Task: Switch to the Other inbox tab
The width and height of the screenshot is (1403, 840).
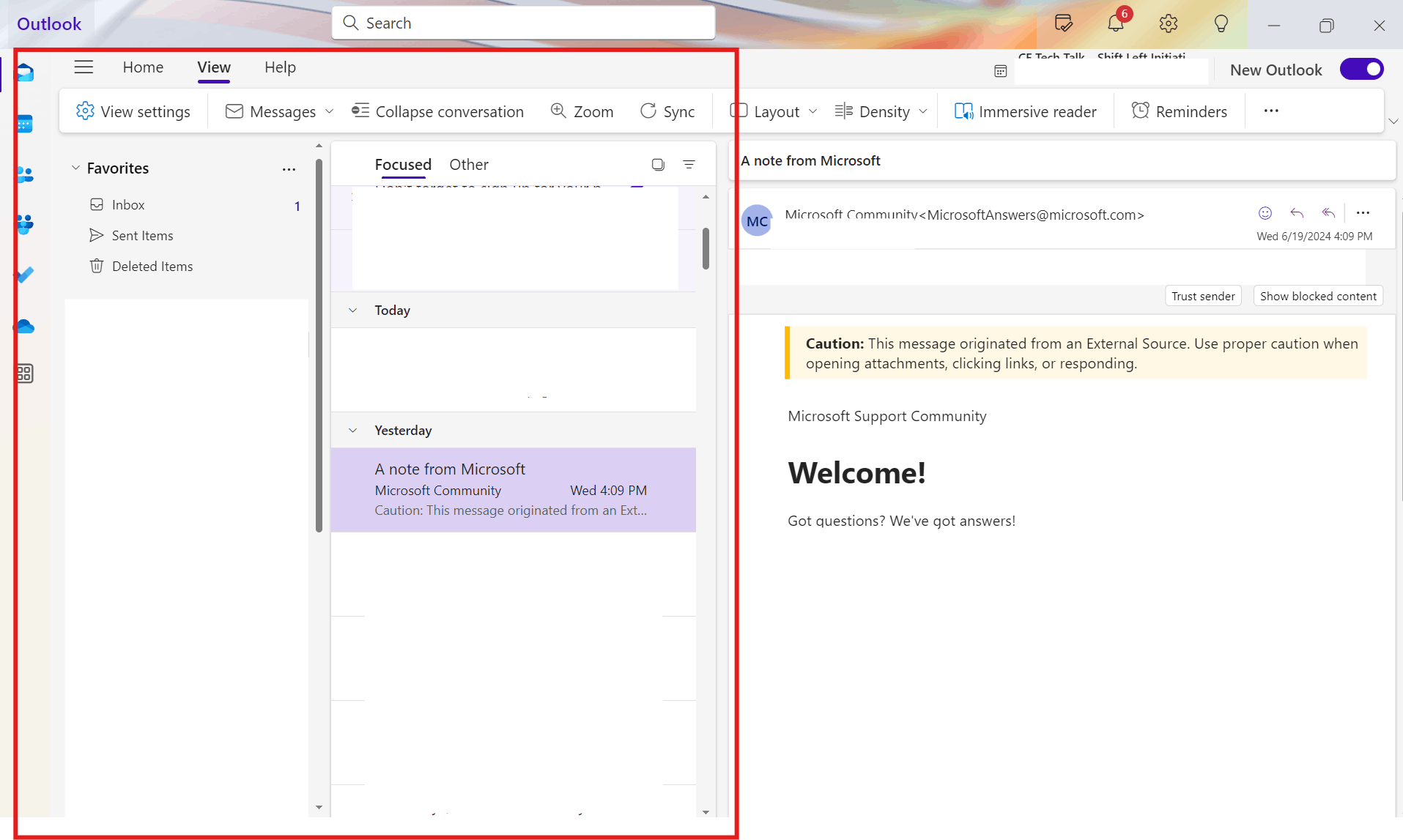Action: tap(469, 165)
